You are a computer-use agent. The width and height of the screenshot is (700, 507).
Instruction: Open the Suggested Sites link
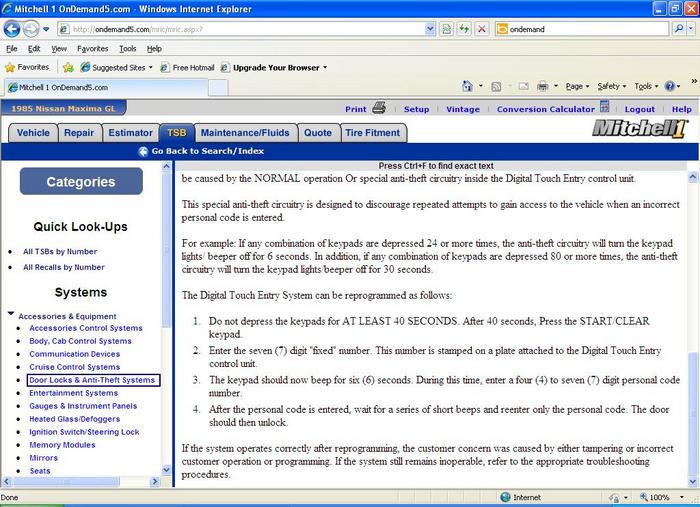tap(117, 68)
